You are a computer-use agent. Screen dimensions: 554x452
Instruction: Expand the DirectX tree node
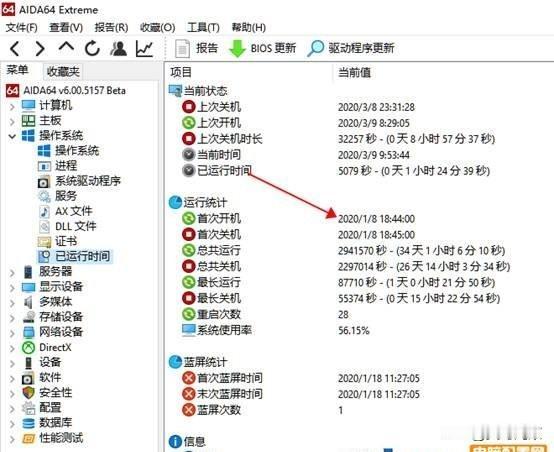(12, 348)
